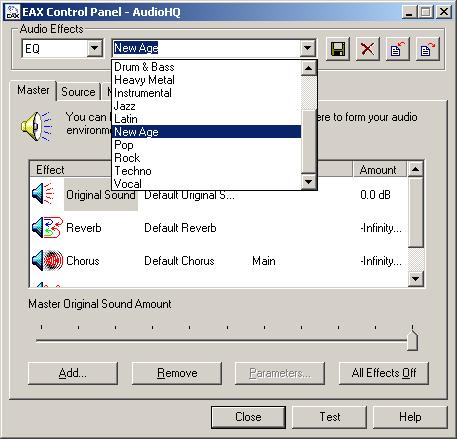Image resolution: width=457 pixels, height=439 pixels.
Task: Click the All Effects Off button
Action: 383,373
